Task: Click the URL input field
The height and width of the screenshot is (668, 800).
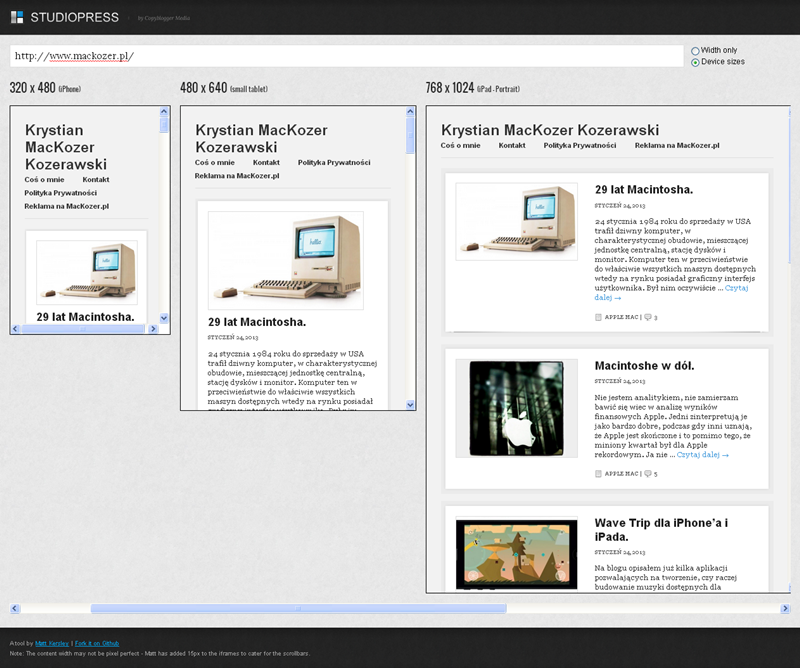Action: (x=346, y=56)
